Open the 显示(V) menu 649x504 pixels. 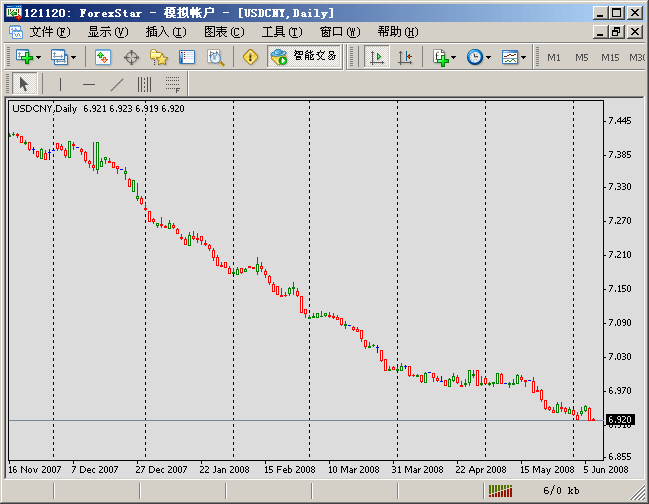pyautogui.click(x=108, y=32)
